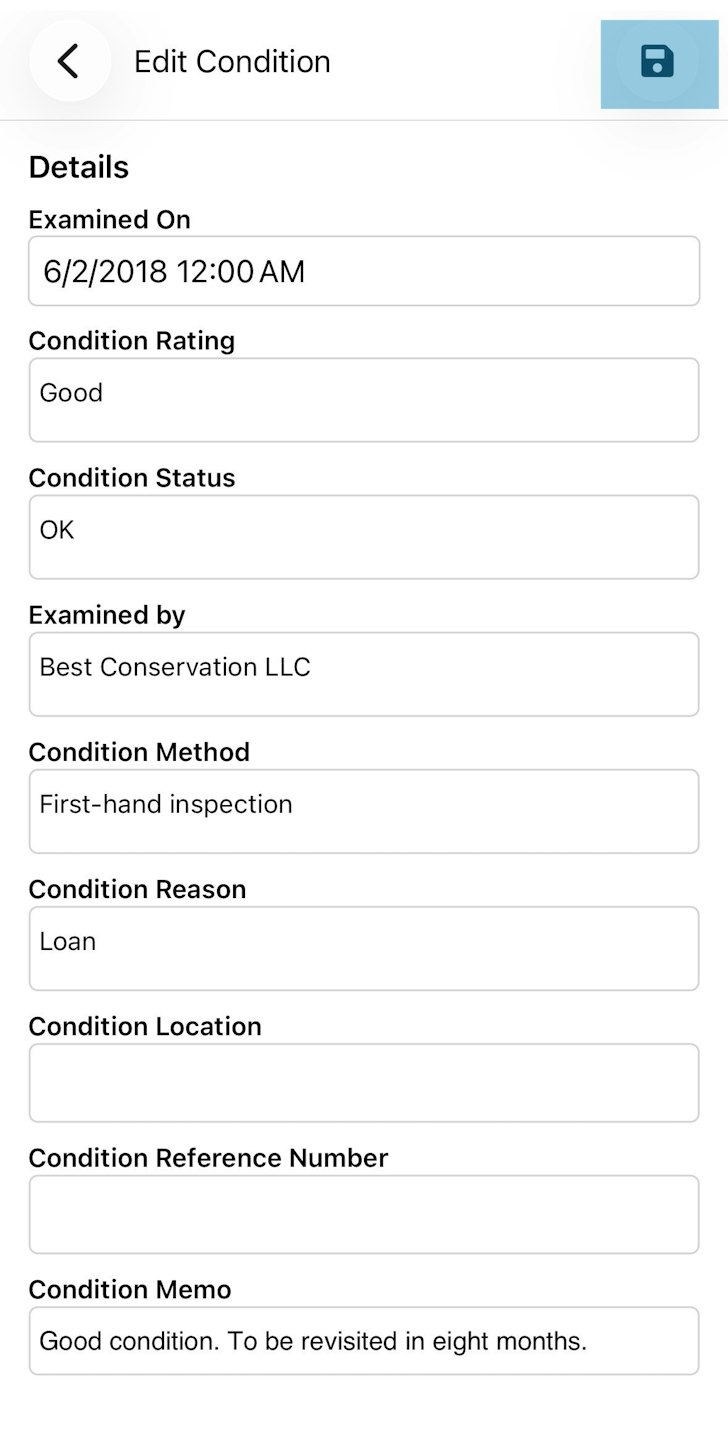
Task: Click the Condition Location label text
Action: tap(145, 1026)
